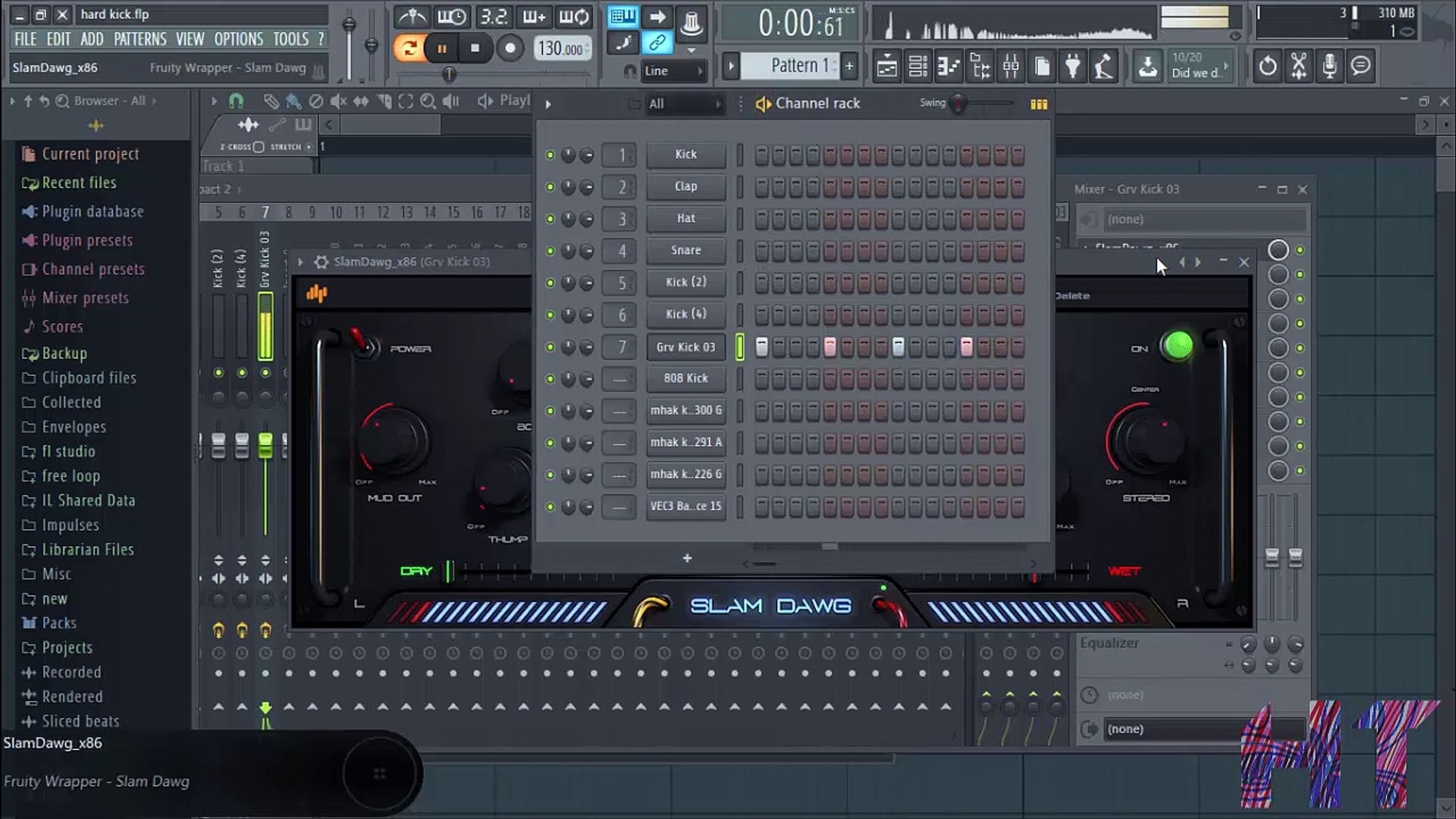Open the ADD menu
This screenshot has height=819, width=1456.
tap(92, 39)
